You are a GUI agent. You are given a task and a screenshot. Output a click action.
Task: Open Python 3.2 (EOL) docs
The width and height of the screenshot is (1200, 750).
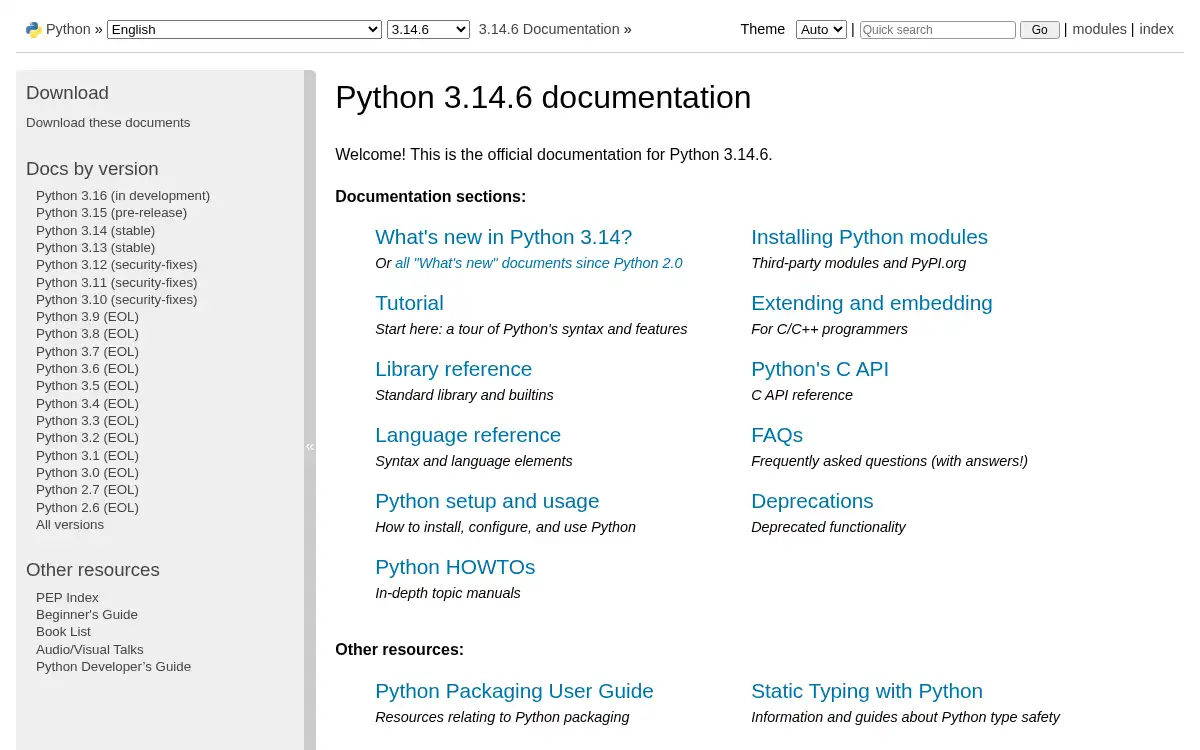[87, 437]
